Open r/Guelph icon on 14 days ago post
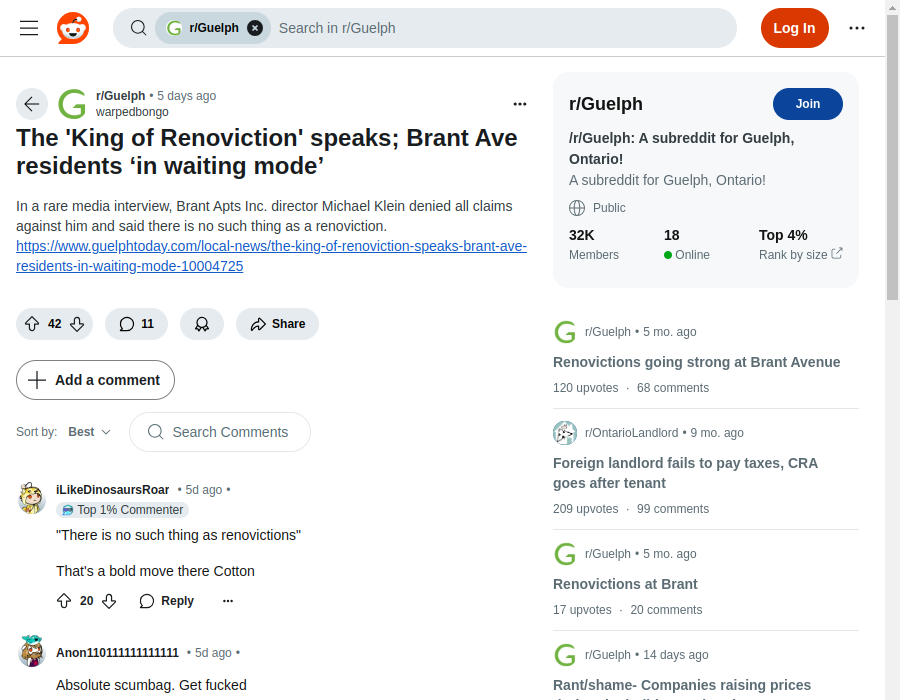 coord(565,655)
